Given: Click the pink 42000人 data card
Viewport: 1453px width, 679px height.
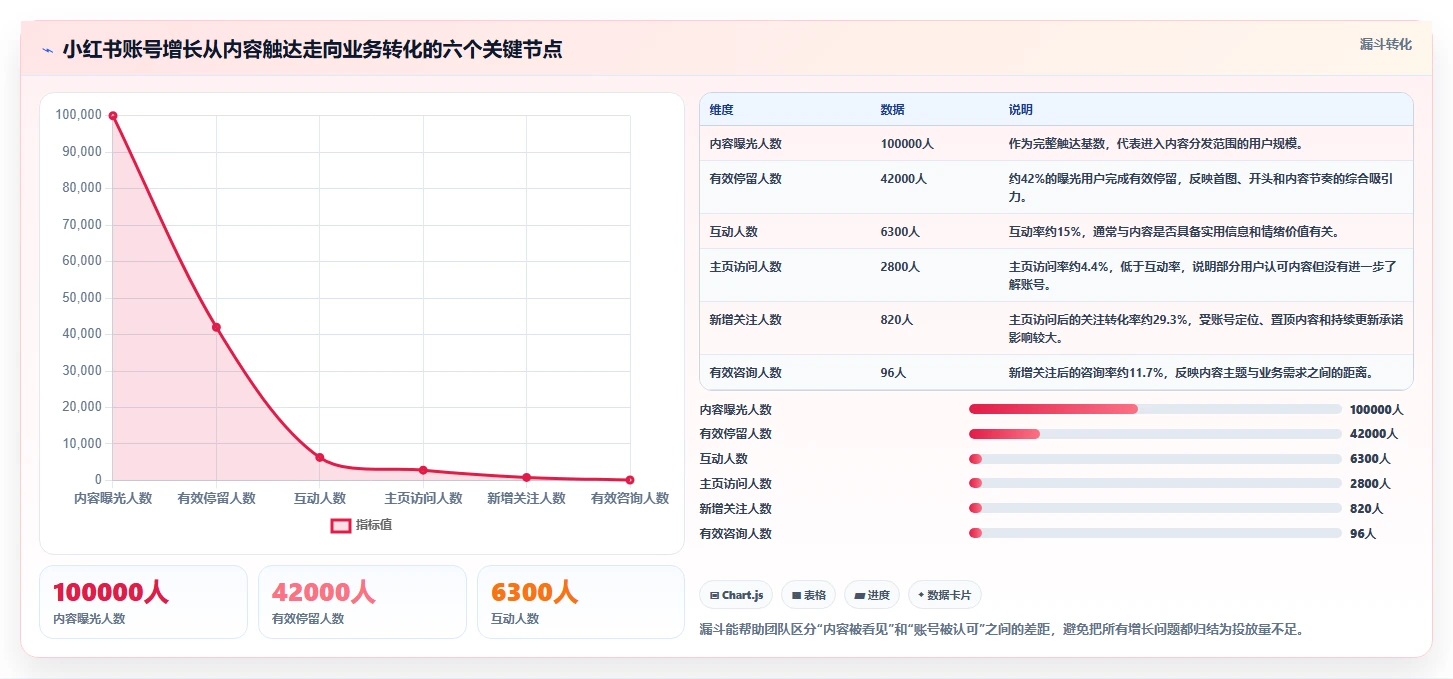Looking at the screenshot, I should (362, 602).
